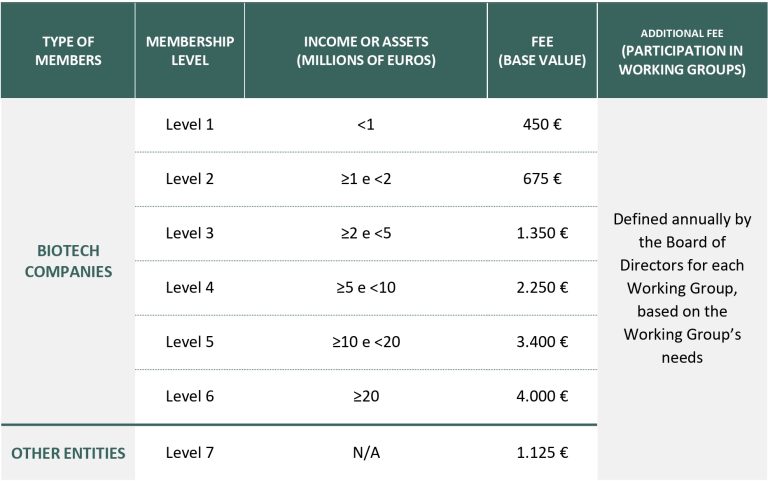
Task: Click the Other Entities cell
Action: pyautogui.click(x=68, y=453)
